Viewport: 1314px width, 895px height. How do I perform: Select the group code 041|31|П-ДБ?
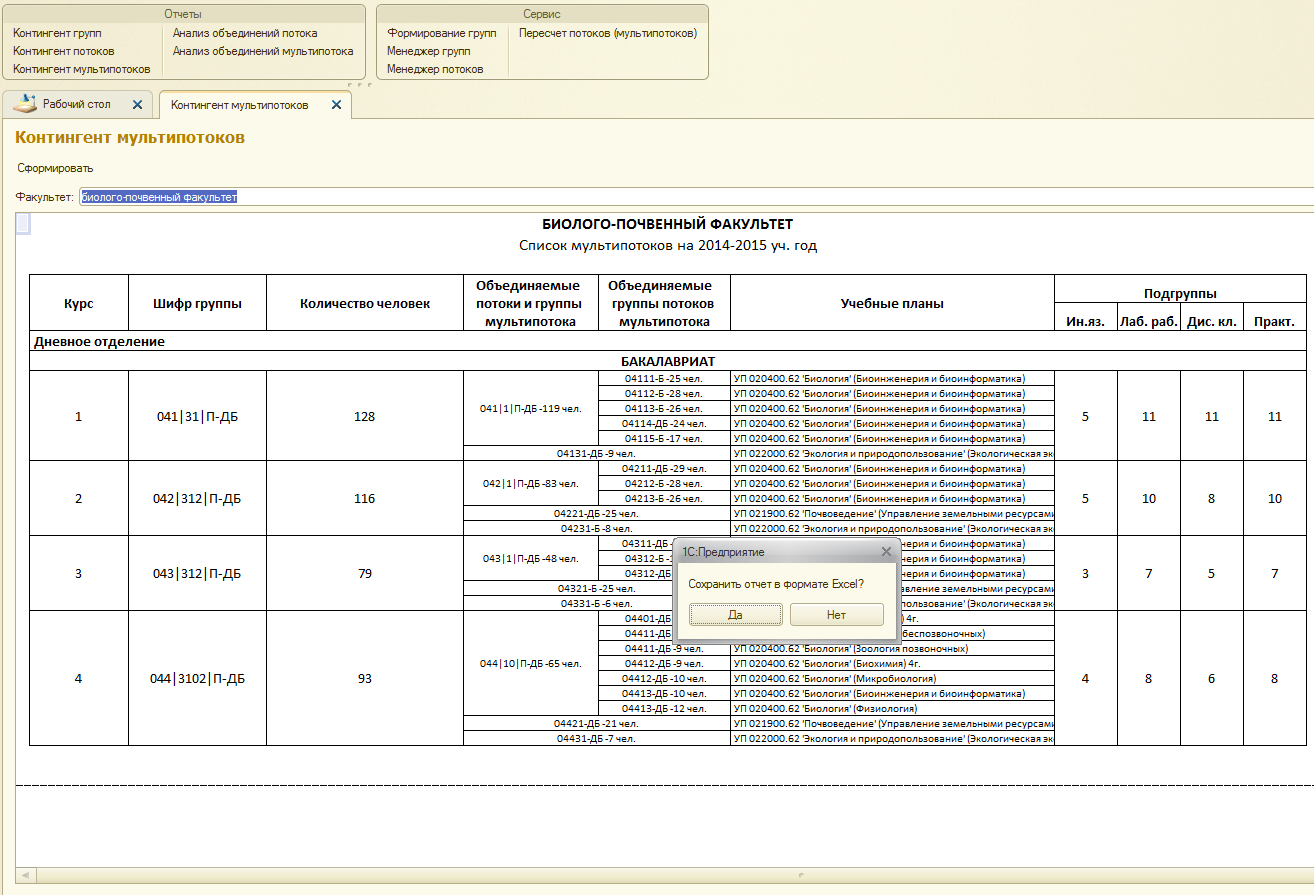(x=197, y=416)
